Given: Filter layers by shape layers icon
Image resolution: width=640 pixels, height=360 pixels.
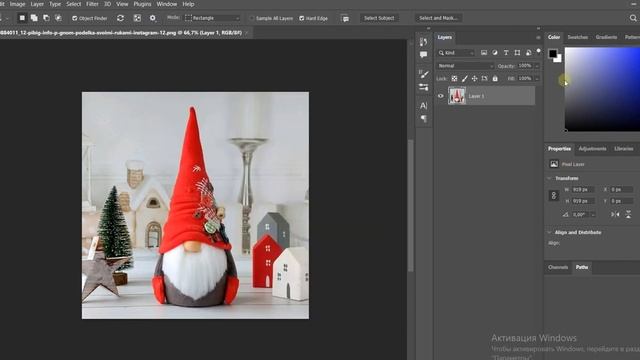Looking at the screenshot, I should tap(517, 53).
